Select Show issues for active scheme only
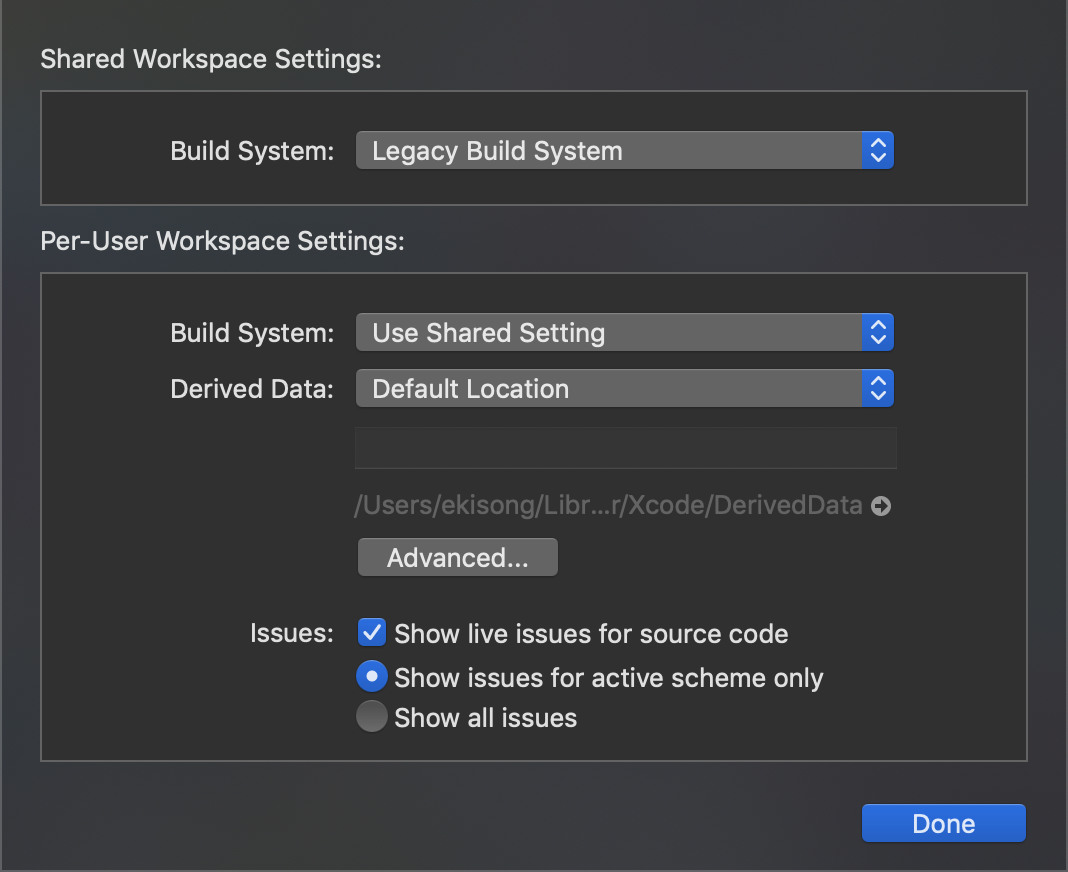The width and height of the screenshot is (1068, 872). (372, 677)
